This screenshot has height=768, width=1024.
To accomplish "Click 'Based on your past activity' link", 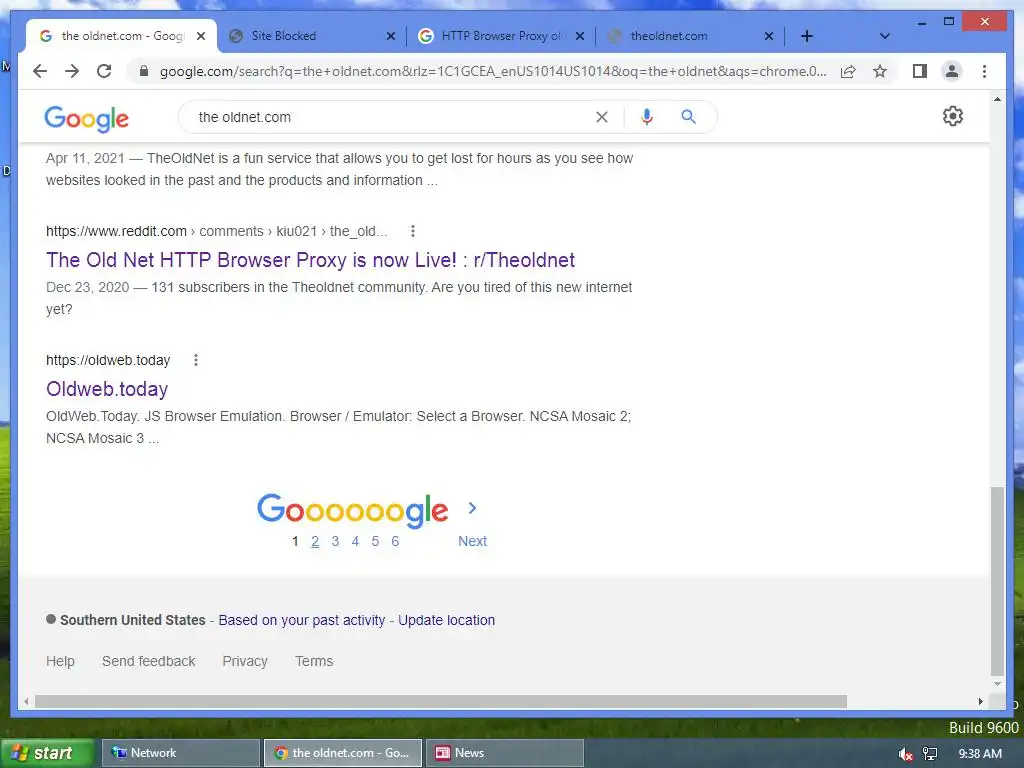I will coord(302,620).
